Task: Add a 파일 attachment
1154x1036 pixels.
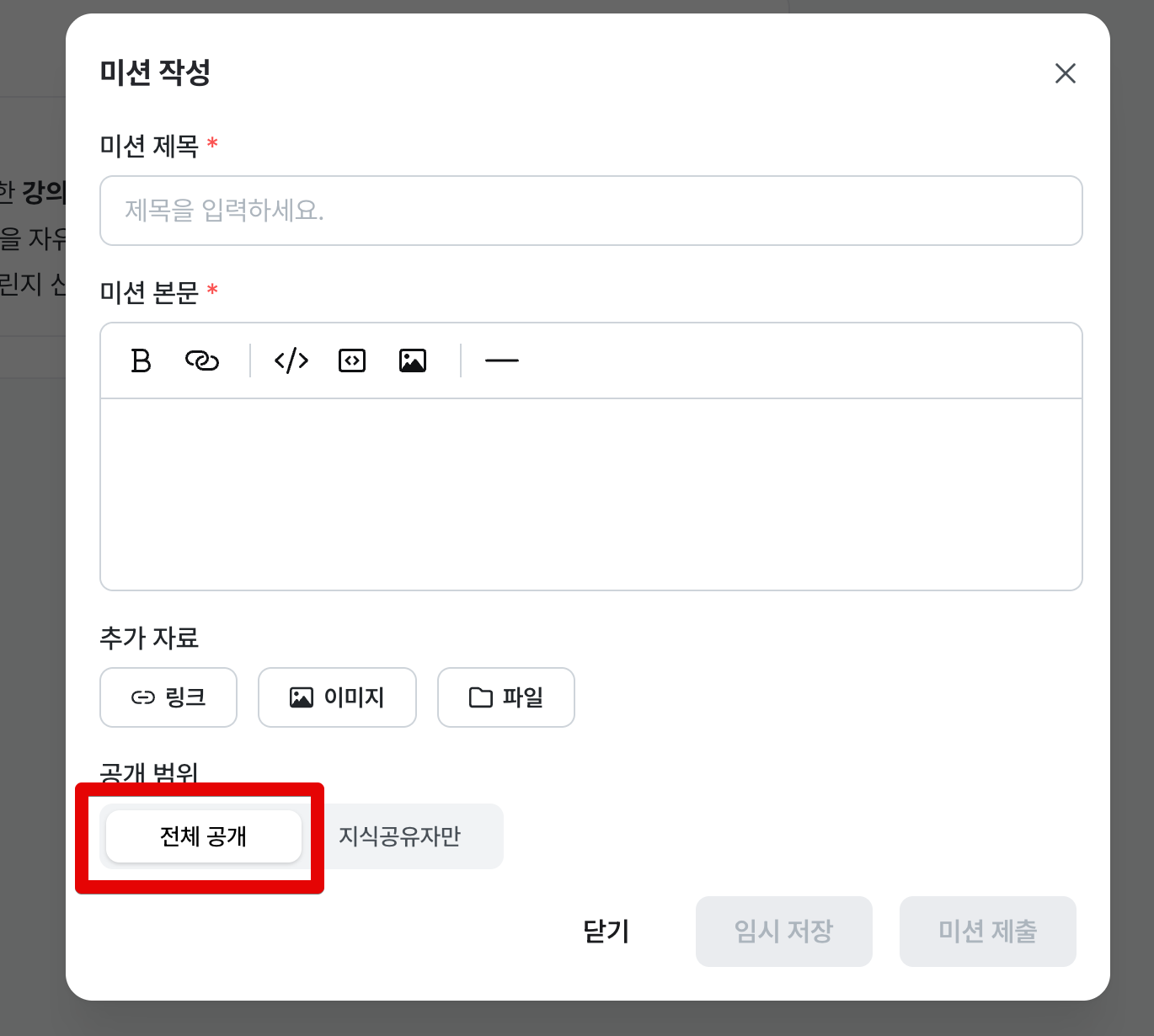Action: 506,697
